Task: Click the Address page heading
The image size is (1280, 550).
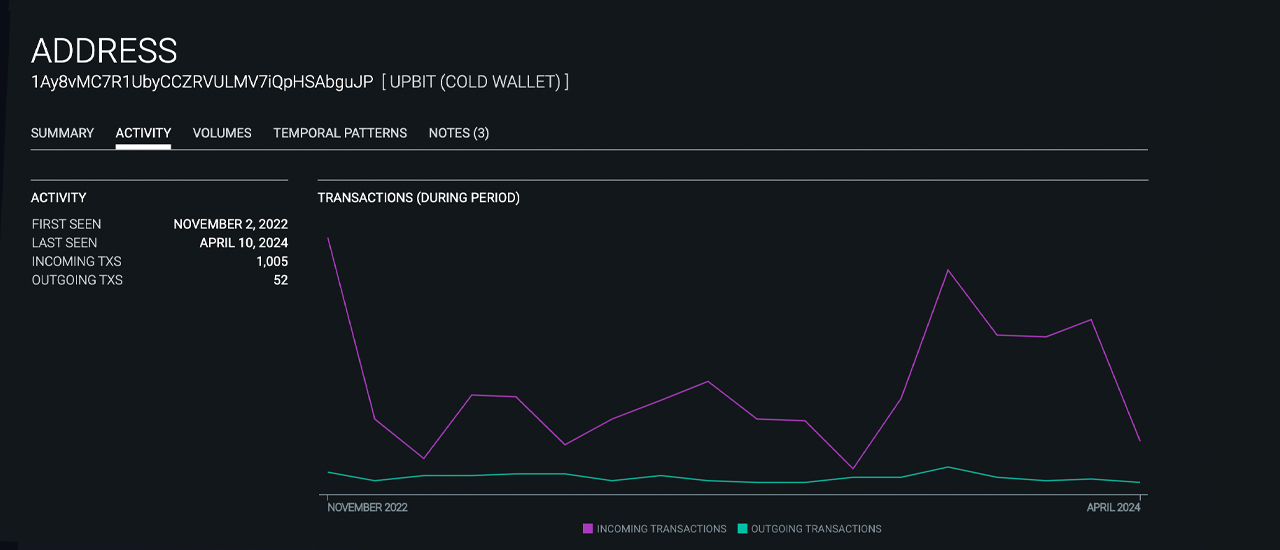Action: 104,50
